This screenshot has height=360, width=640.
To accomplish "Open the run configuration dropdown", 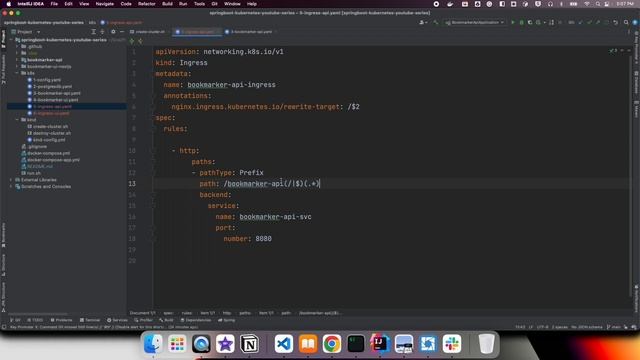I will [x=475, y=22].
